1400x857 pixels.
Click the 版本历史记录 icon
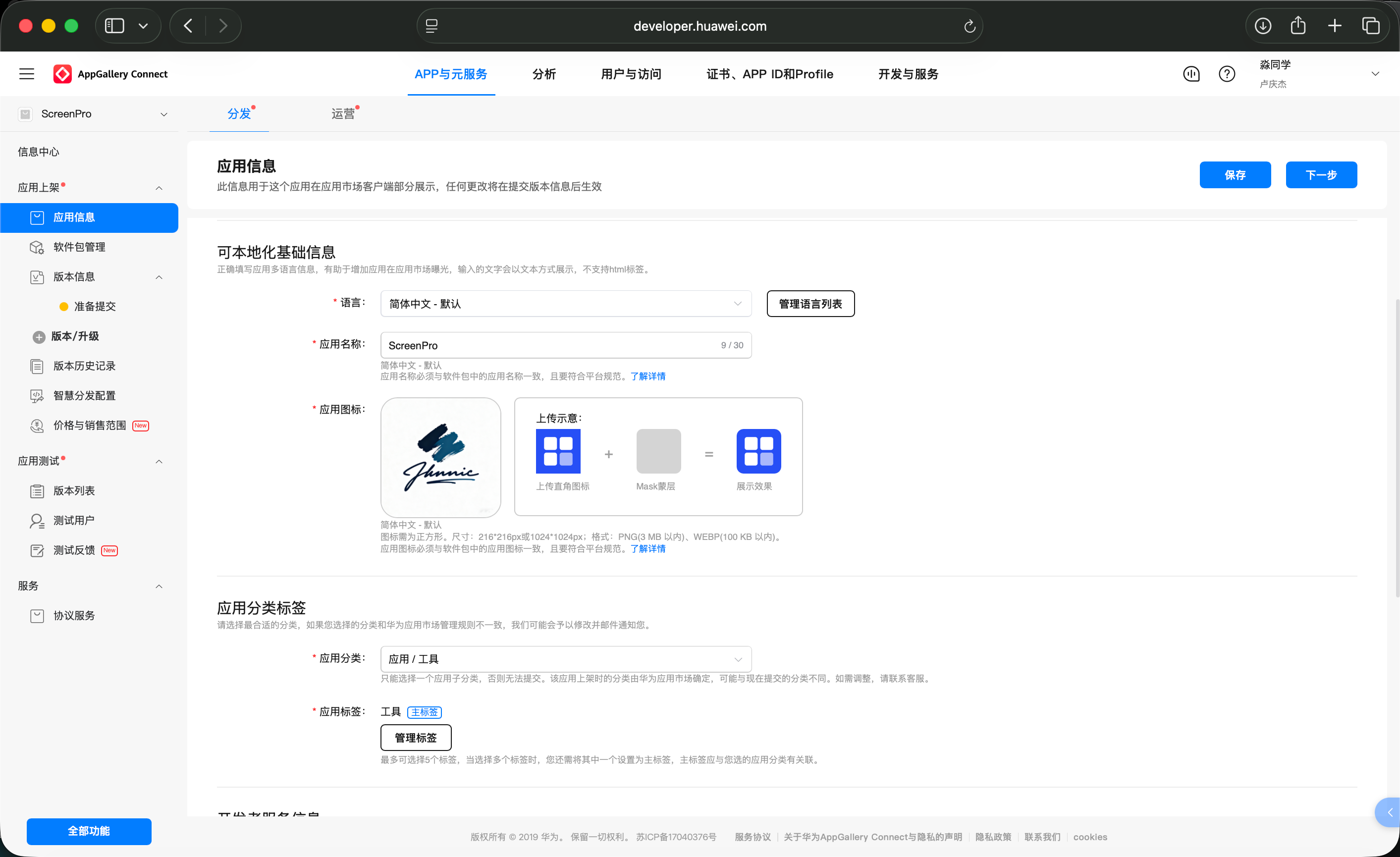pos(37,367)
